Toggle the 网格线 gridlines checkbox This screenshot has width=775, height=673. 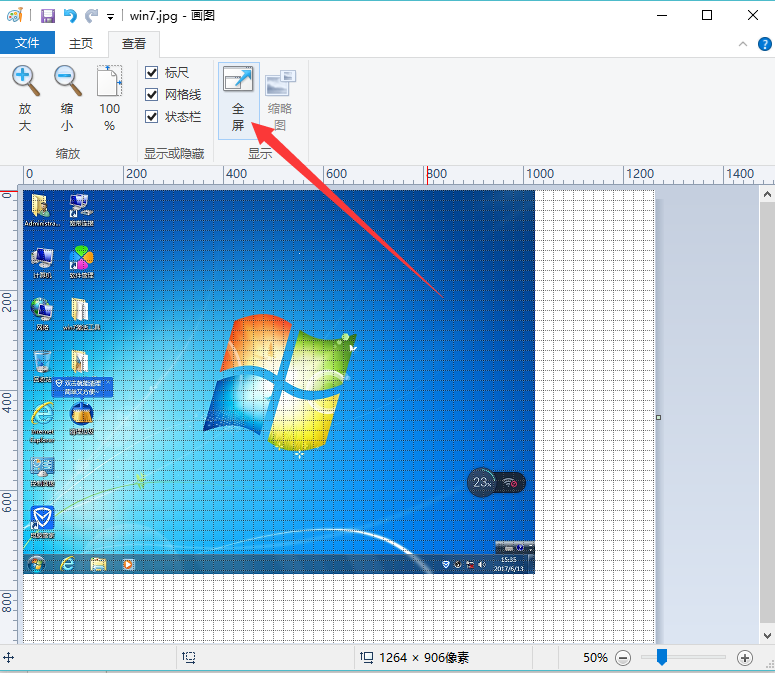152,94
